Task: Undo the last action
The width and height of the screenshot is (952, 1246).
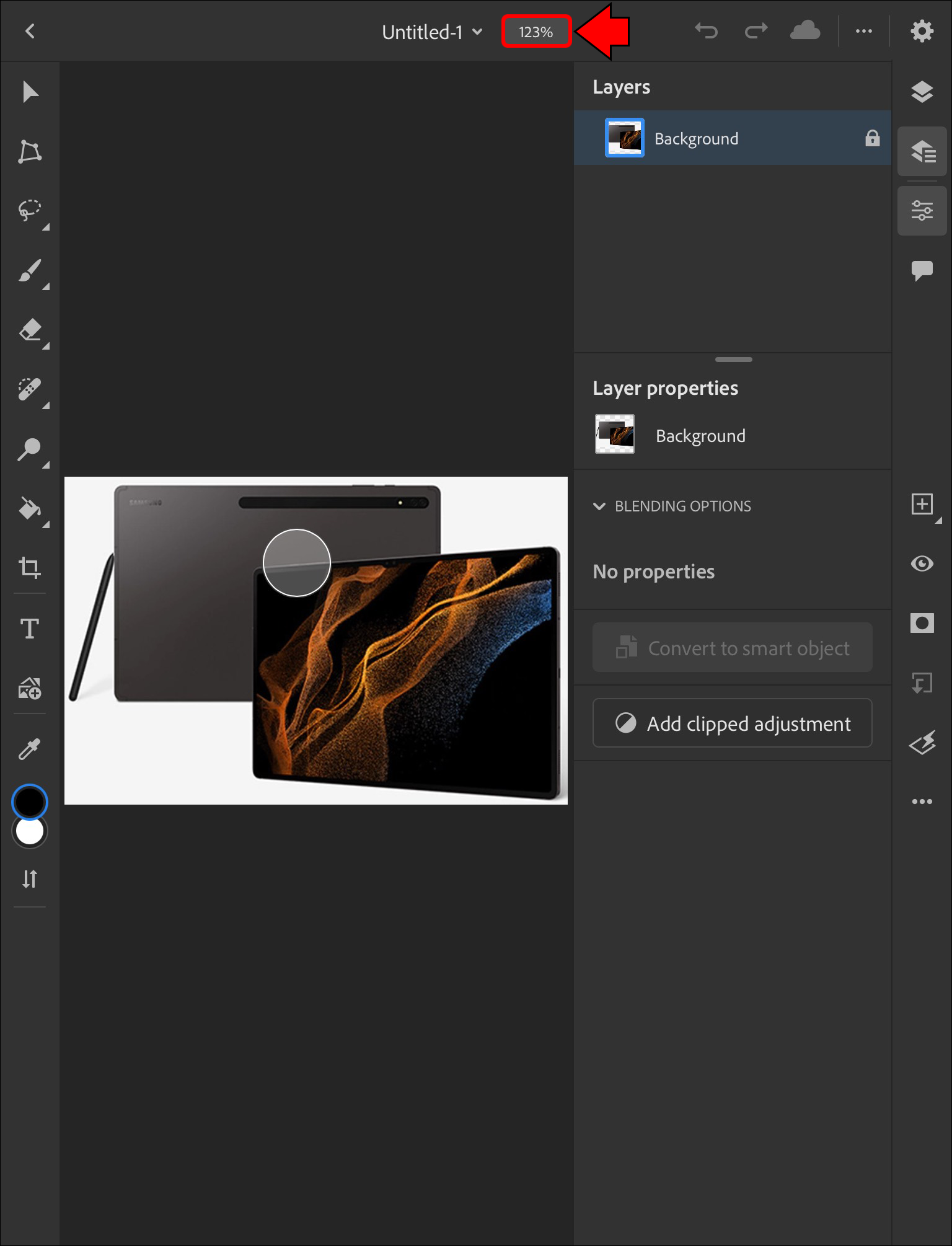Action: point(706,31)
